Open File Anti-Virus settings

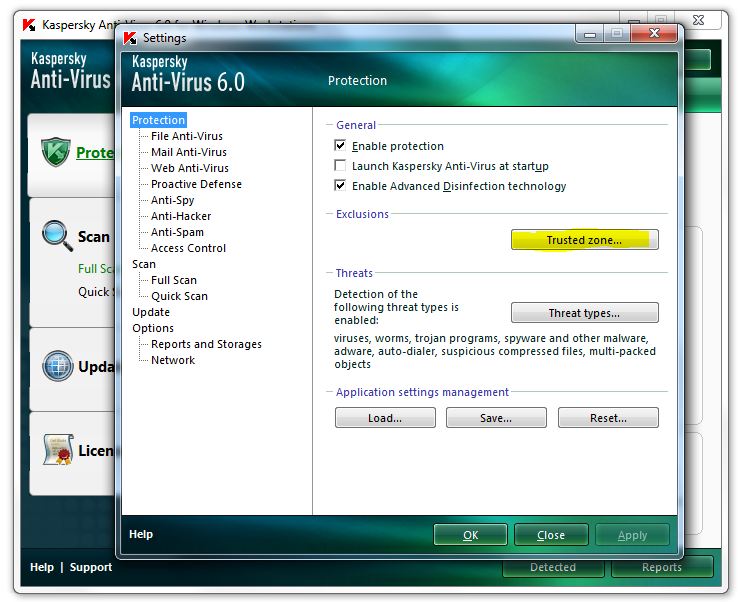(186, 136)
